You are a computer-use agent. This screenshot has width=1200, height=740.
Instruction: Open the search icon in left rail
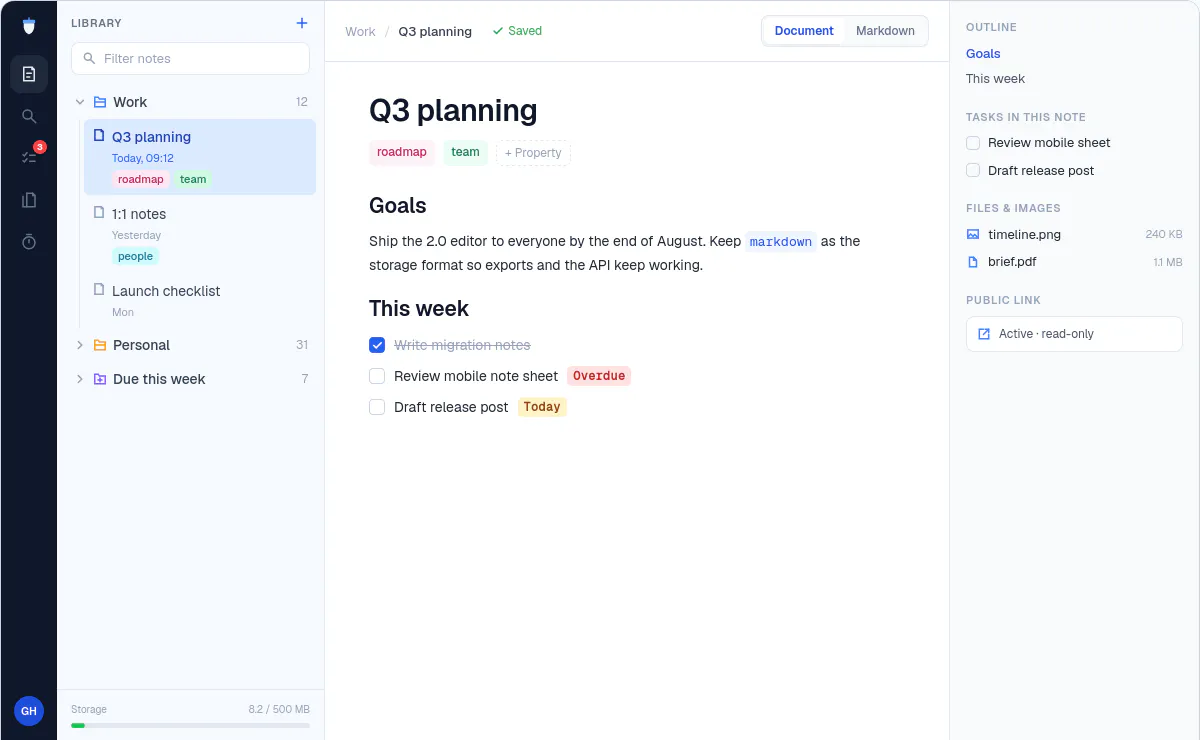coord(29,116)
